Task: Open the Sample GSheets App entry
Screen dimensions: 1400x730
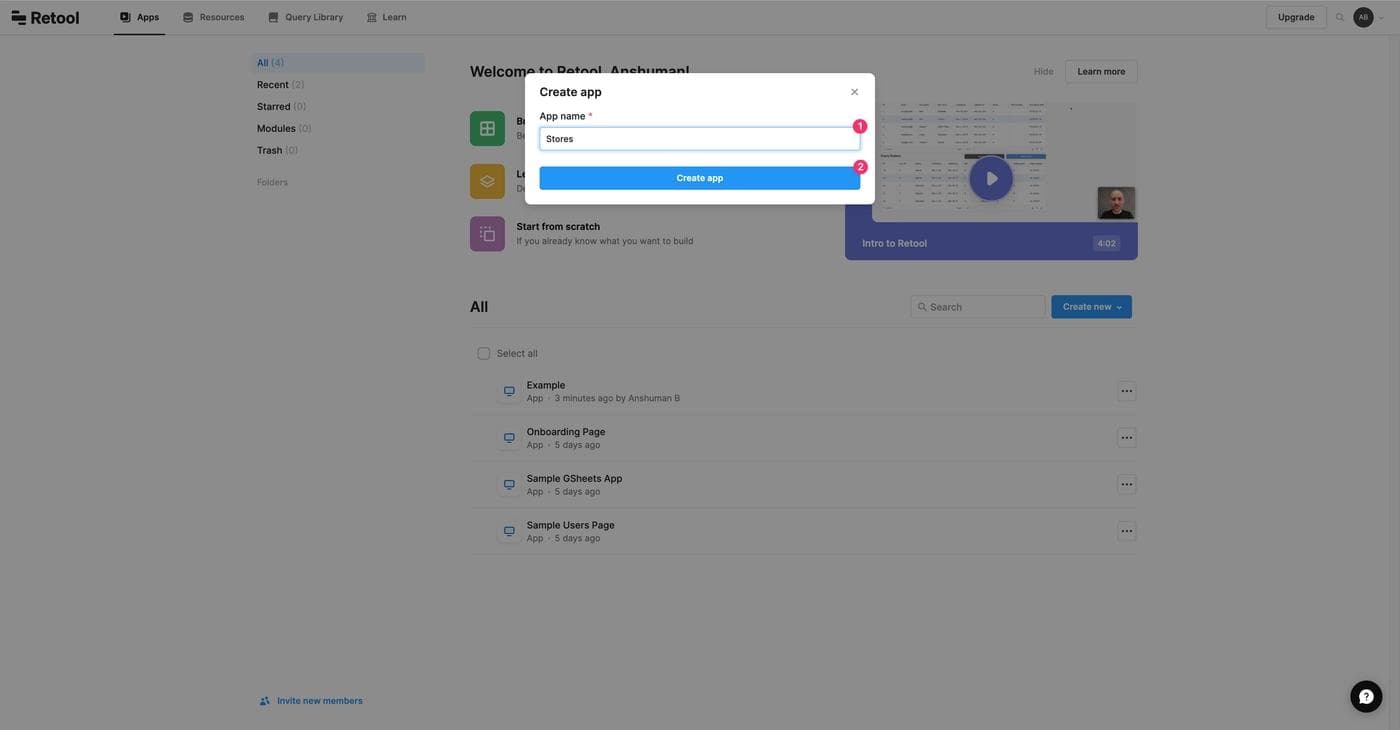Action: click(x=574, y=478)
